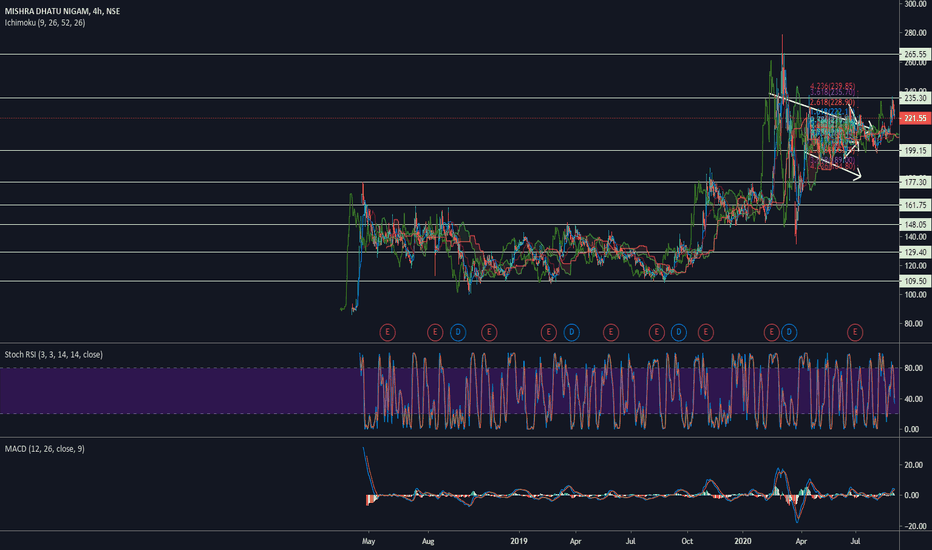932x550 pixels.
Task: Click the 265.55 price level label
Action: tap(915, 54)
